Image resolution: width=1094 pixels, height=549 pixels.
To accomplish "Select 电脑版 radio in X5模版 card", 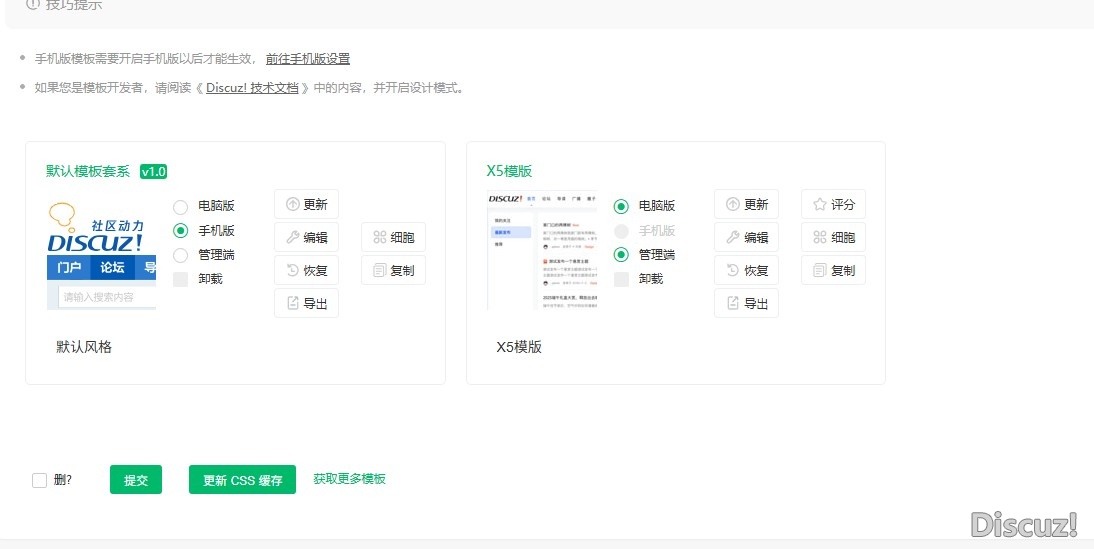I will 621,206.
